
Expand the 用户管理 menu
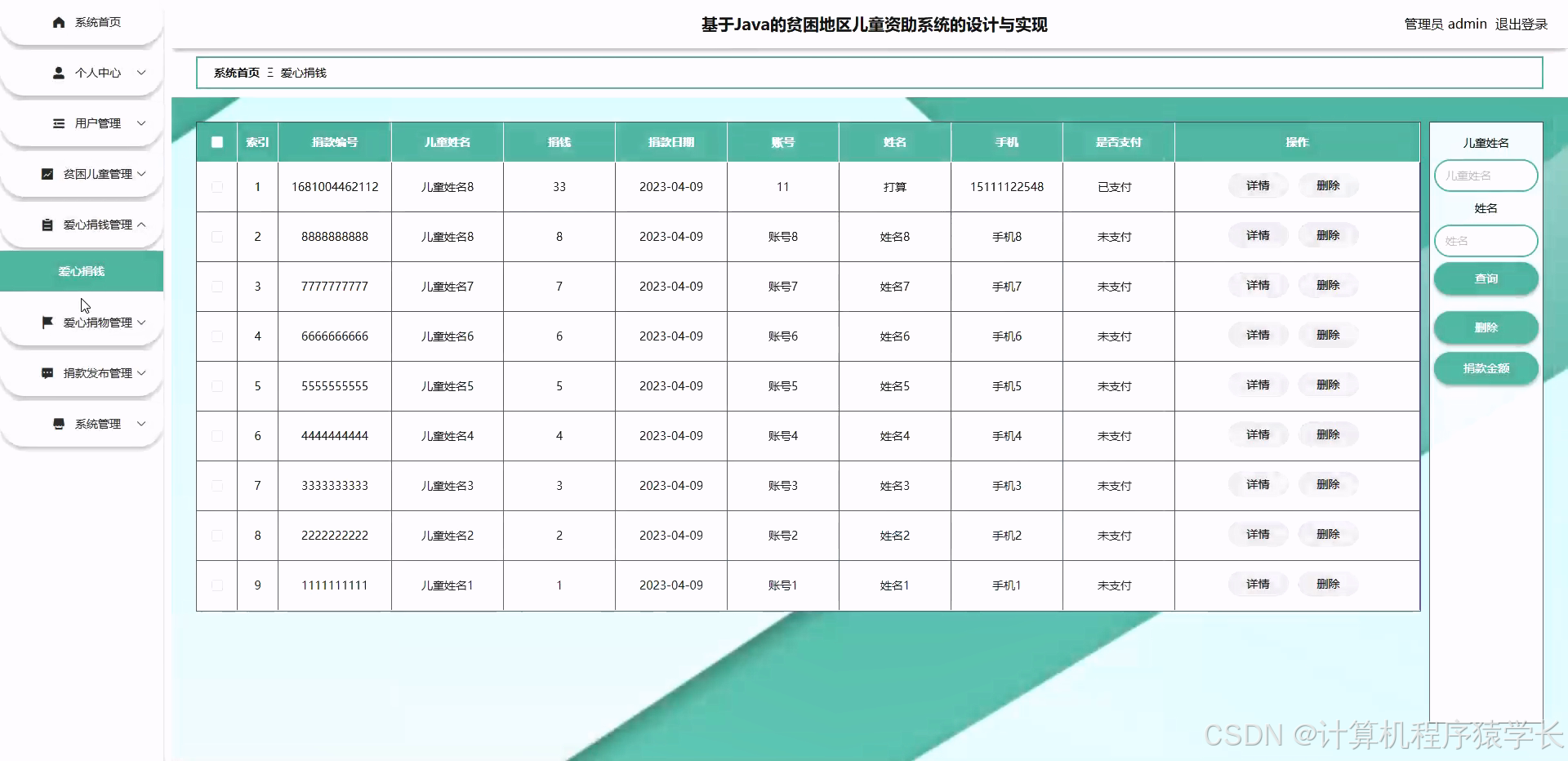(98, 123)
